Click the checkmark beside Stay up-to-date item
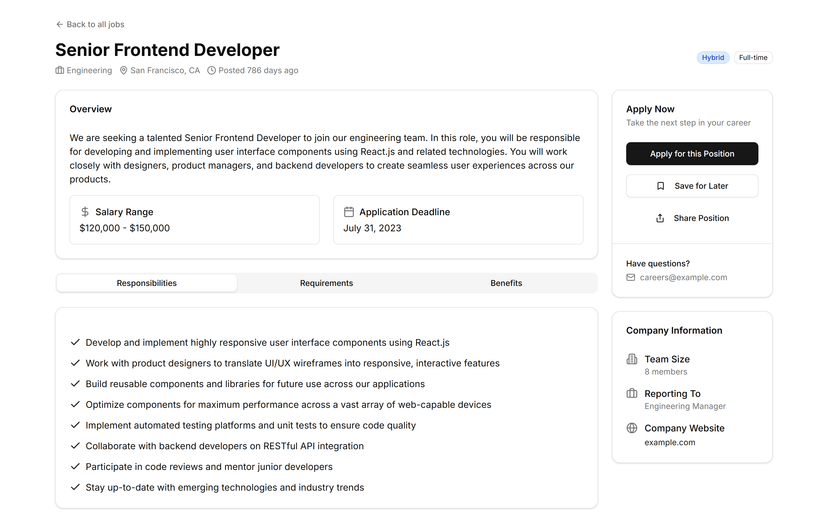828x527 pixels. tap(75, 487)
